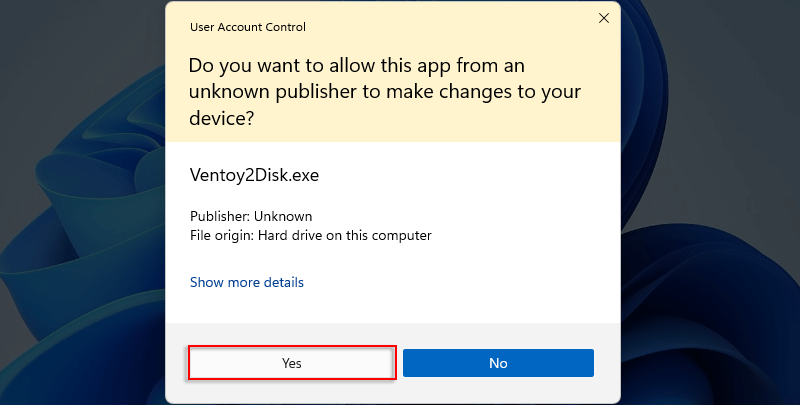This screenshot has width=800, height=405.
Task: Click the Yes button
Action: tap(292, 363)
